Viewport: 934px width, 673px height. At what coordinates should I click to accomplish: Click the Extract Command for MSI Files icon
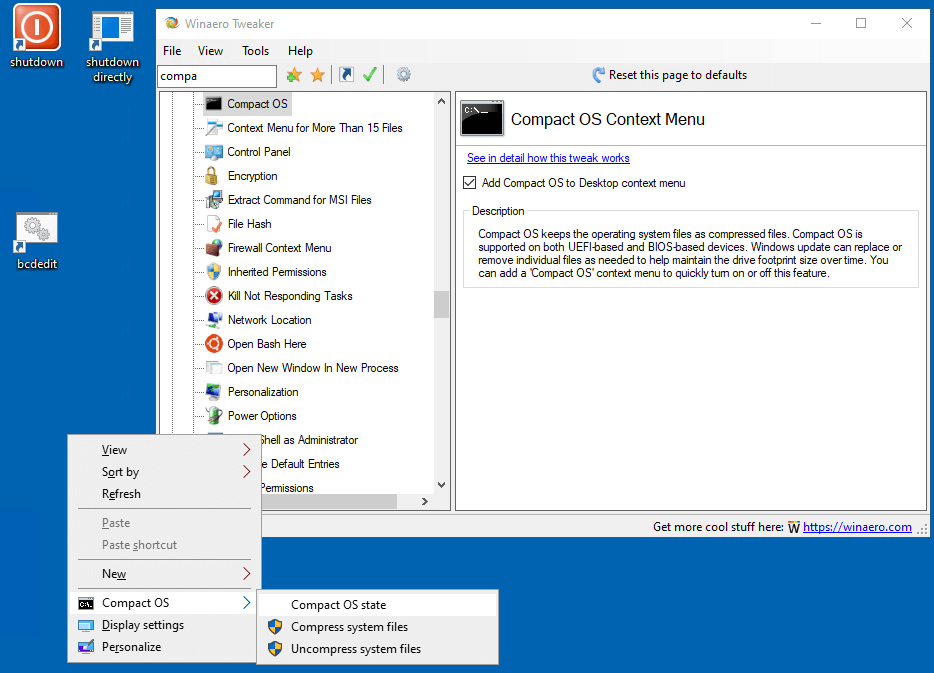[213, 200]
